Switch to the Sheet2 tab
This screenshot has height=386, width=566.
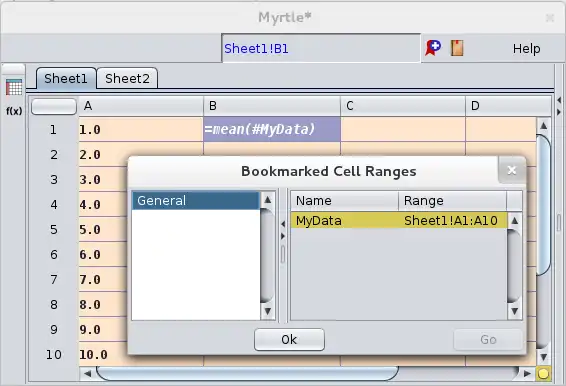tap(127, 78)
